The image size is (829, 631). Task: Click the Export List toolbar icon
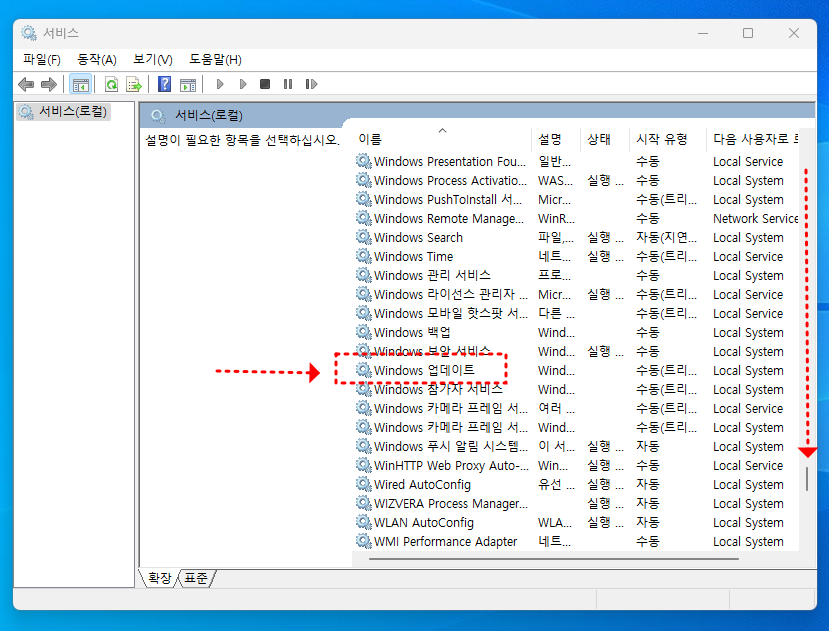point(134,84)
